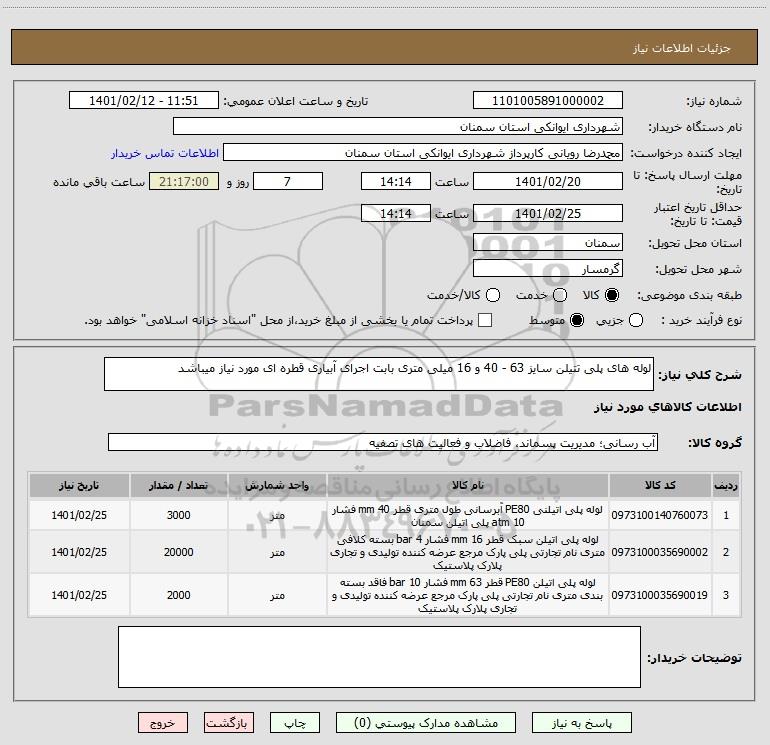
Task: Click product code 0973100140760073
Action: click(x=660, y=515)
